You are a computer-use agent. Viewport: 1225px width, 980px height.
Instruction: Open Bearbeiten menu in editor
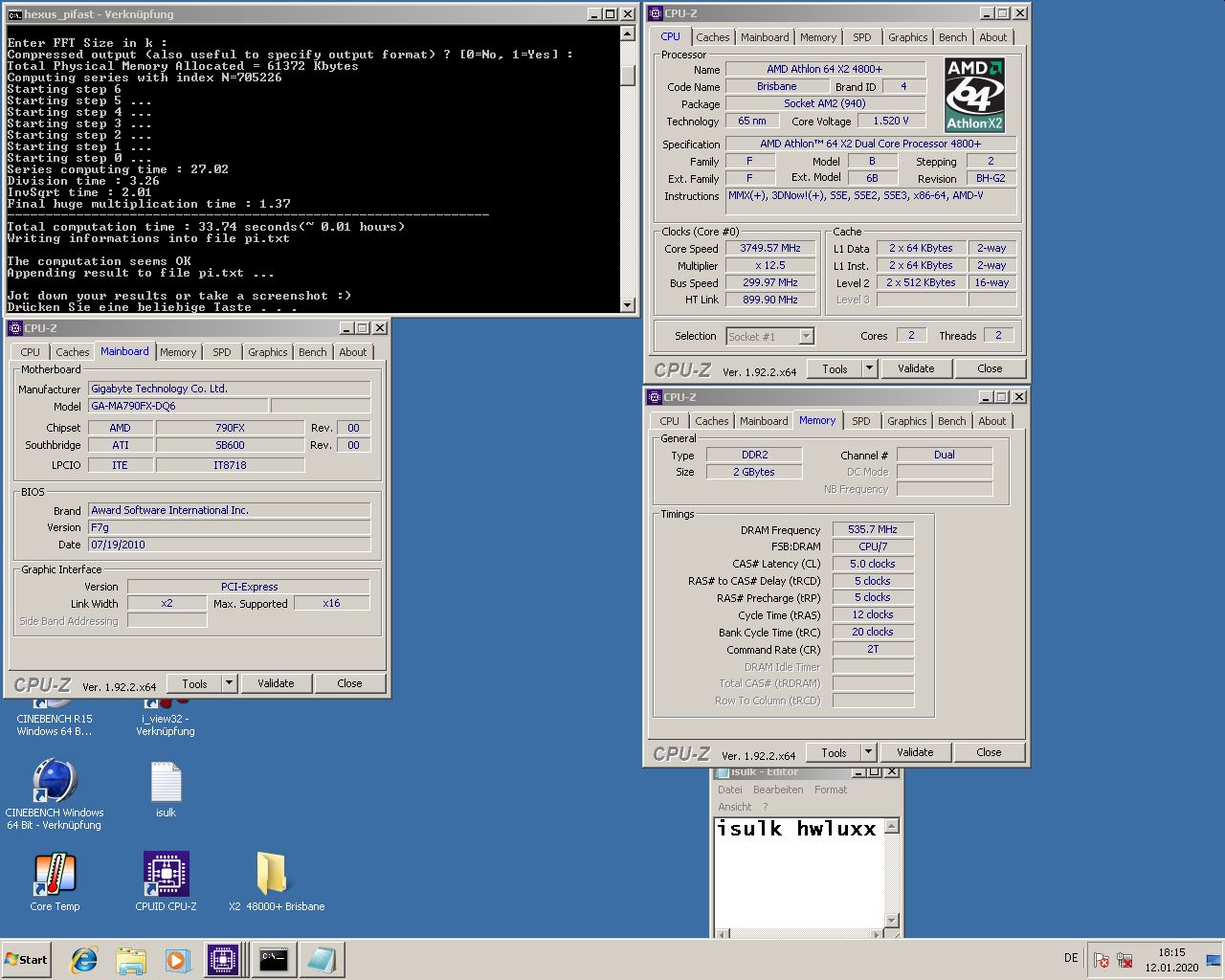coord(778,790)
